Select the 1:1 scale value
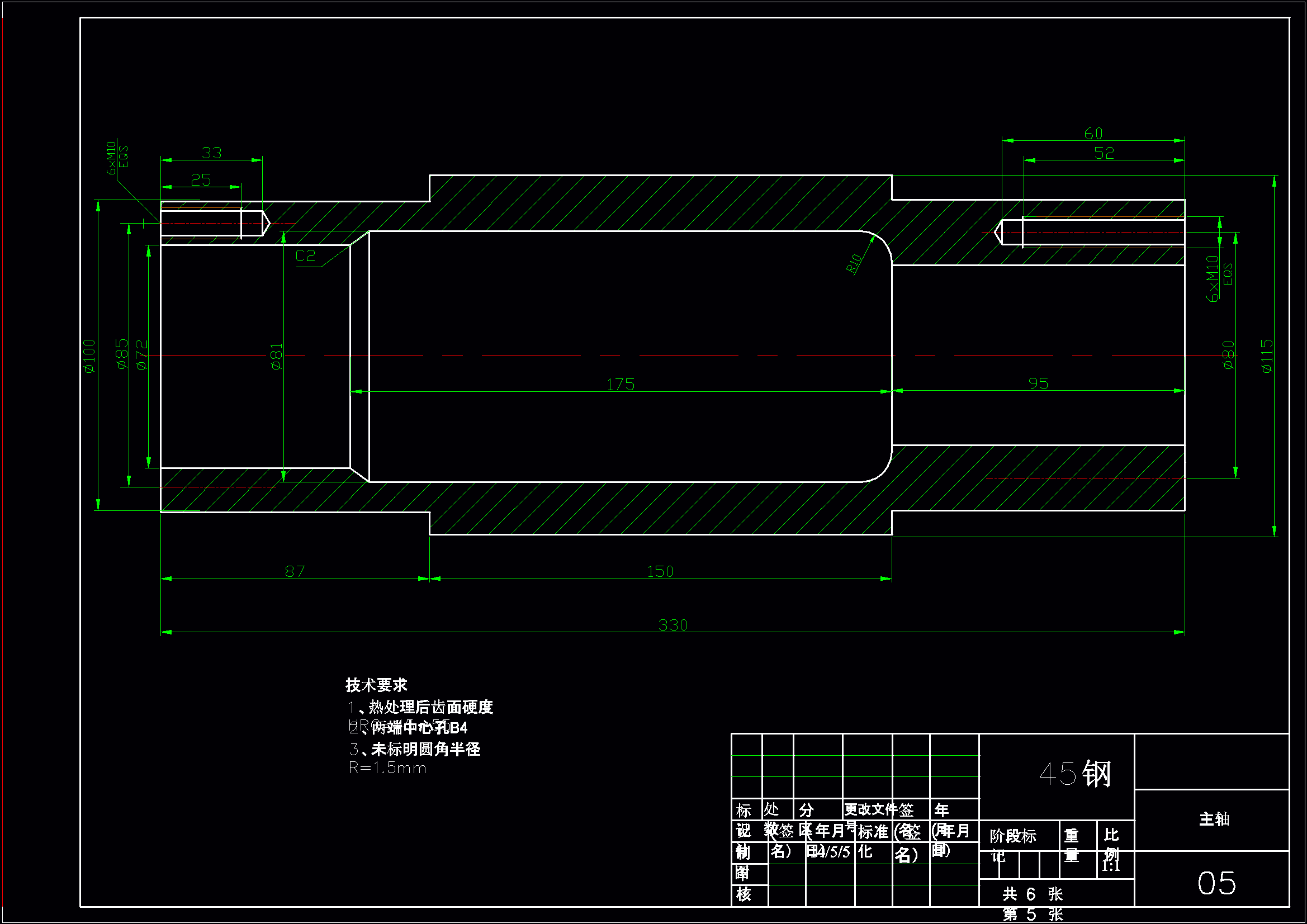 1110,866
